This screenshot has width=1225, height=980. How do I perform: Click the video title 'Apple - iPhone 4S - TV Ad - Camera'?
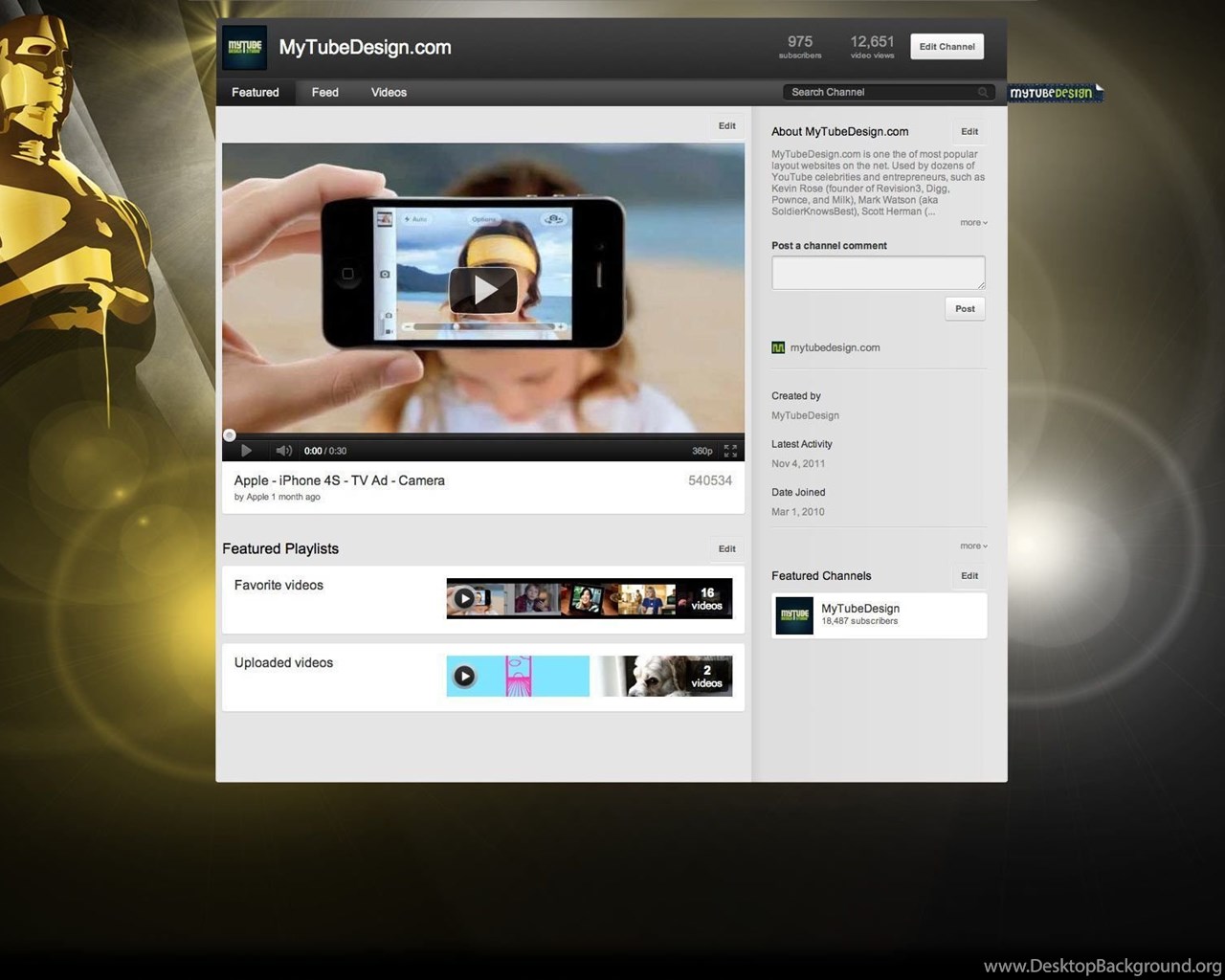340,480
